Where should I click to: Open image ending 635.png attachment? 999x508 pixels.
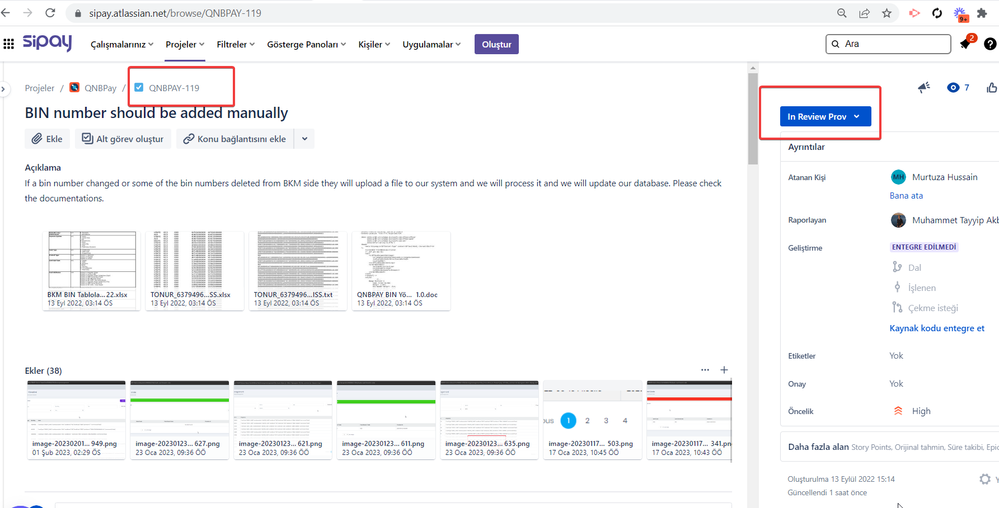(x=489, y=419)
